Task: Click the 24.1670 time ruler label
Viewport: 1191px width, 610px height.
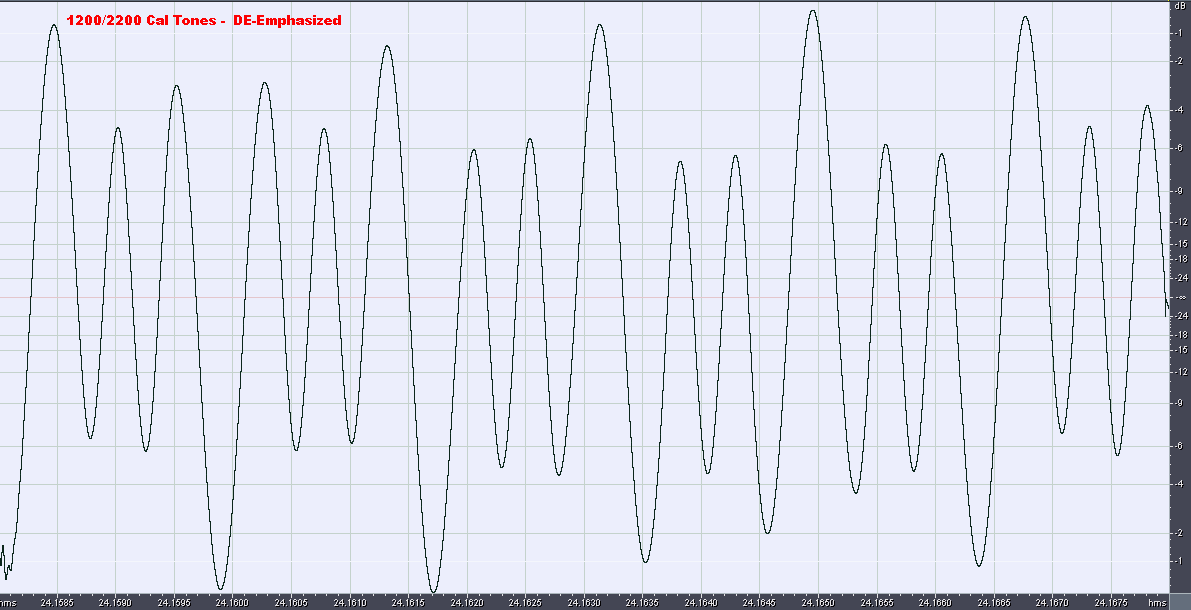Action: 1053,603
